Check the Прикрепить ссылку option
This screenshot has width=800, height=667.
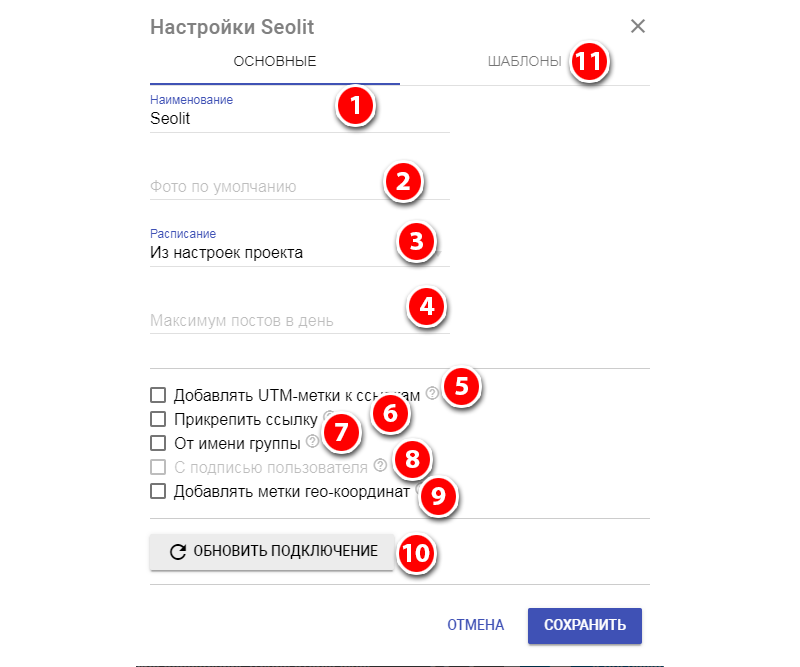click(x=157, y=419)
